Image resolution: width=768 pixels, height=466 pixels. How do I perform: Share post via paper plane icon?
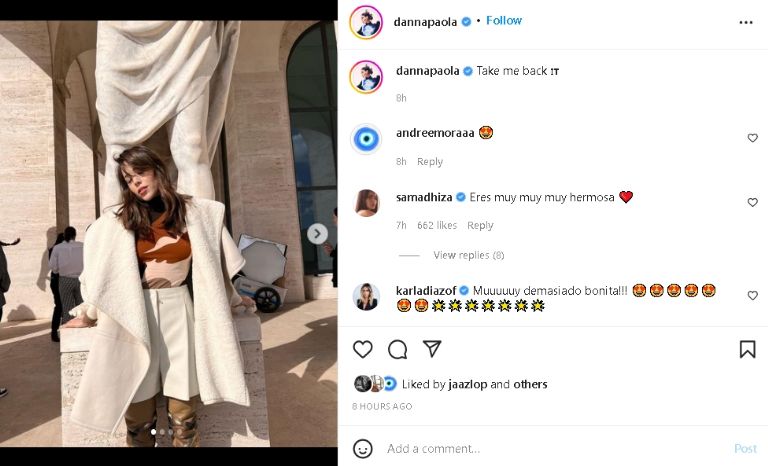(x=432, y=349)
